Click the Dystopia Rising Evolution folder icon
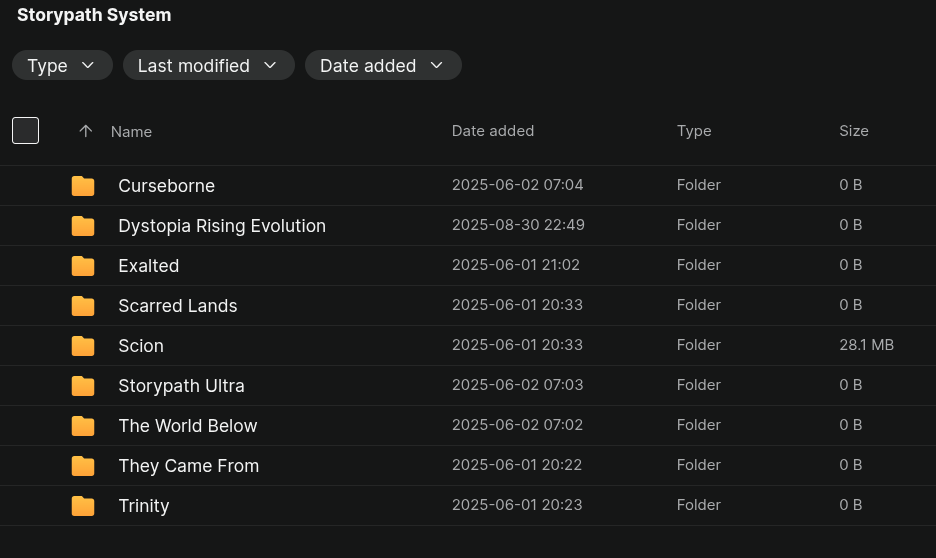 [83, 226]
